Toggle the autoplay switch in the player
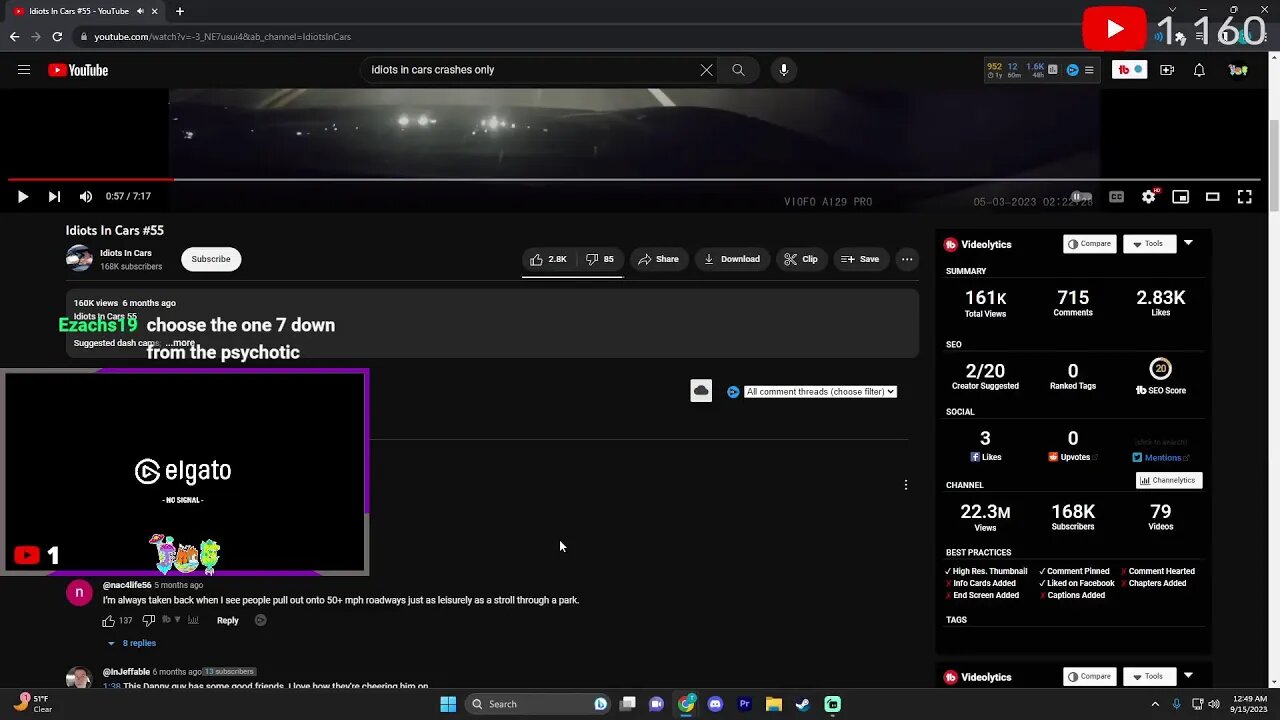 click(x=1082, y=197)
